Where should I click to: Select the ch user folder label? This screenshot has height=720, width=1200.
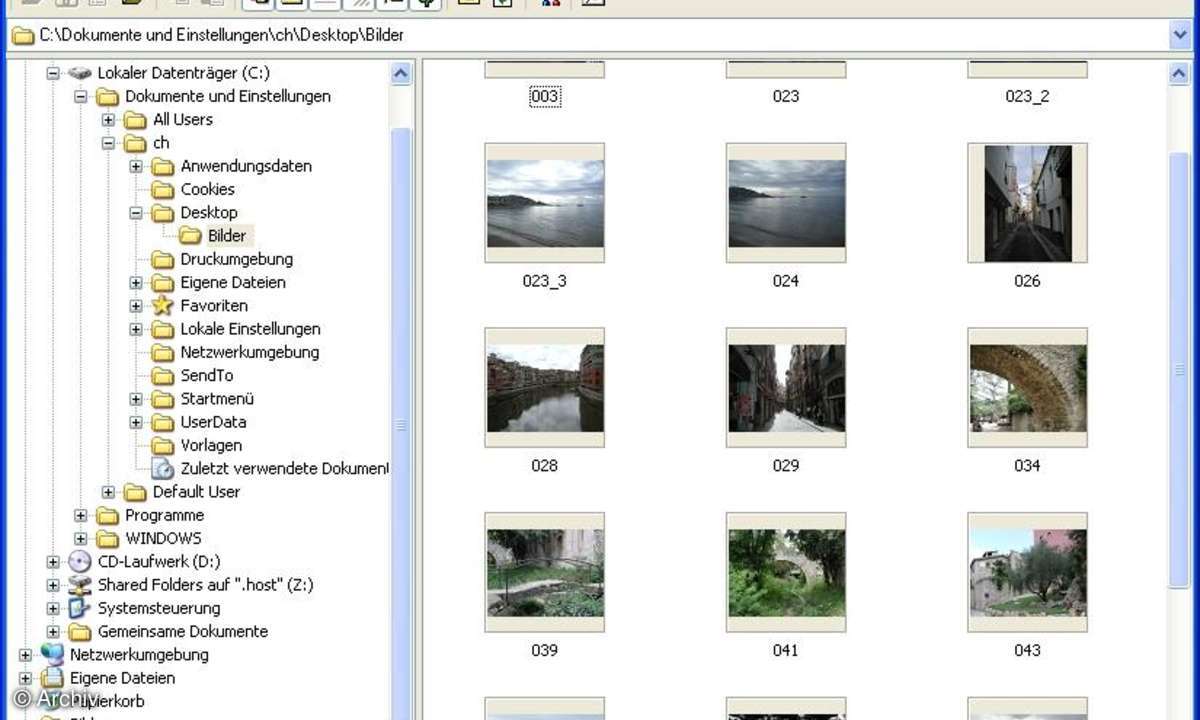point(161,143)
